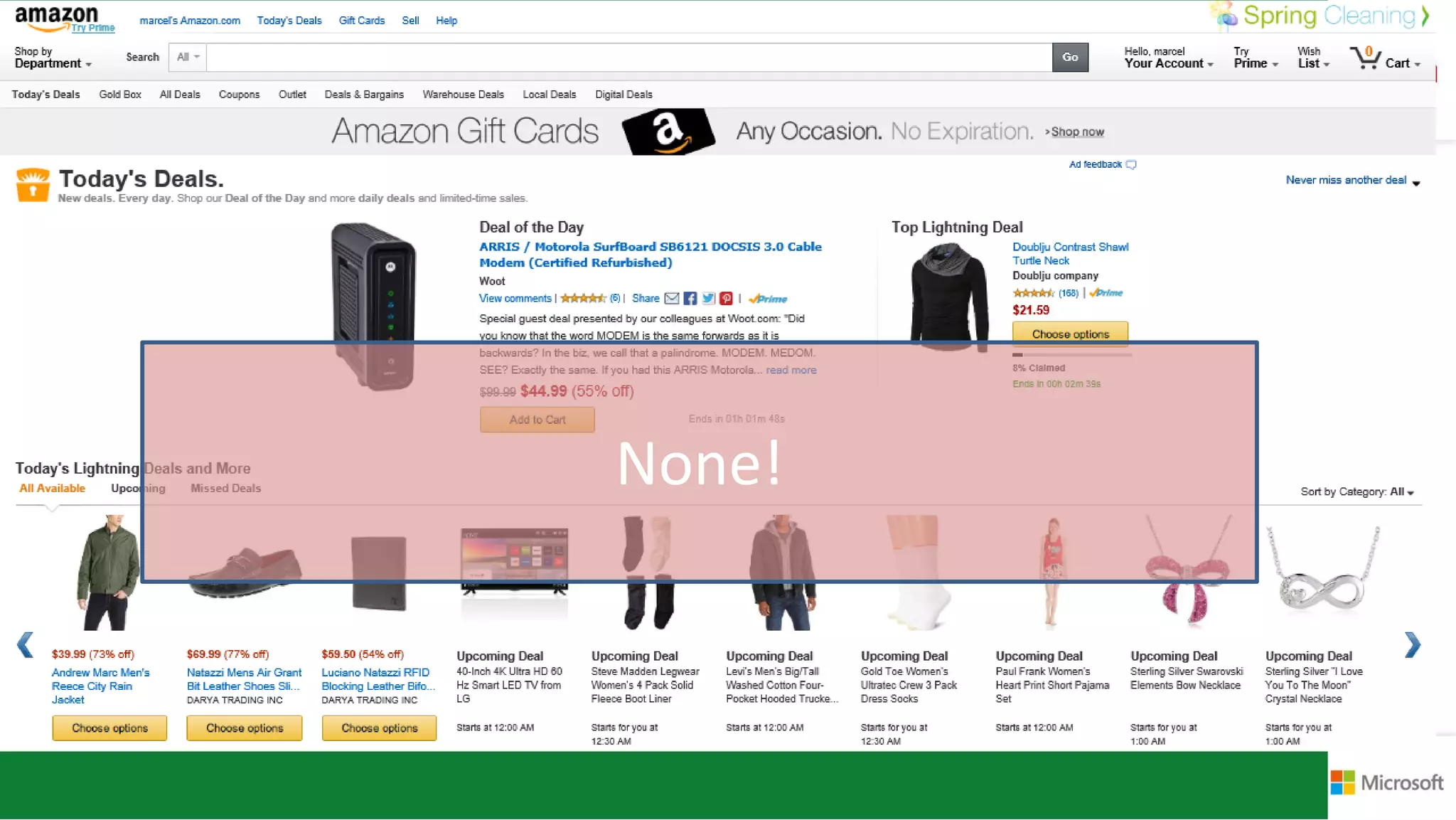1456x820 pixels.
Task: Open the Gold Box deals tab
Action: coord(120,95)
